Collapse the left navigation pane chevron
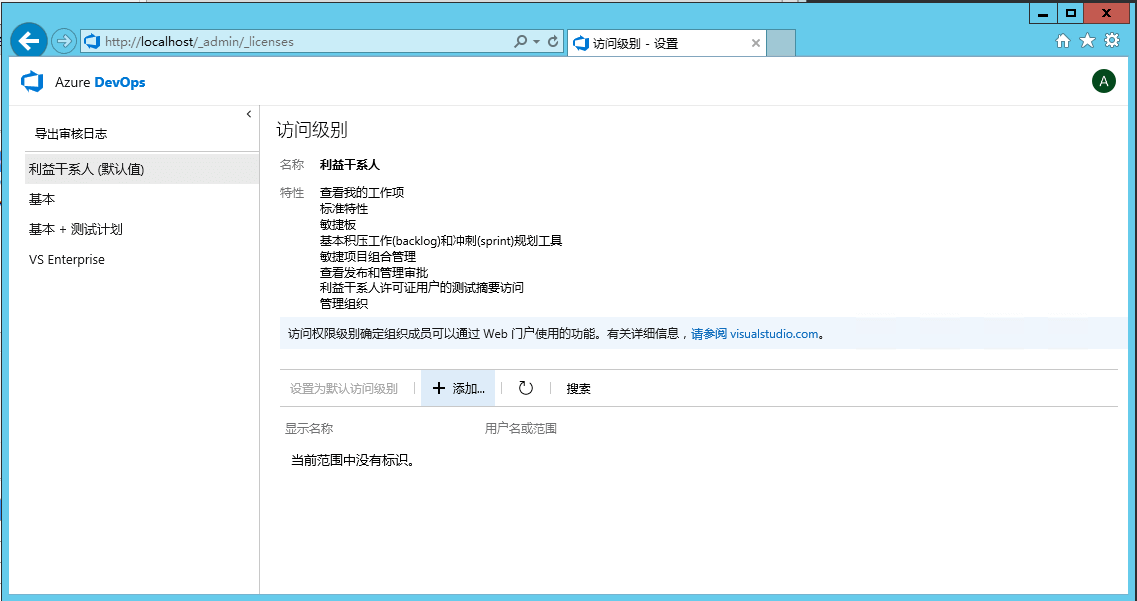 [249, 114]
